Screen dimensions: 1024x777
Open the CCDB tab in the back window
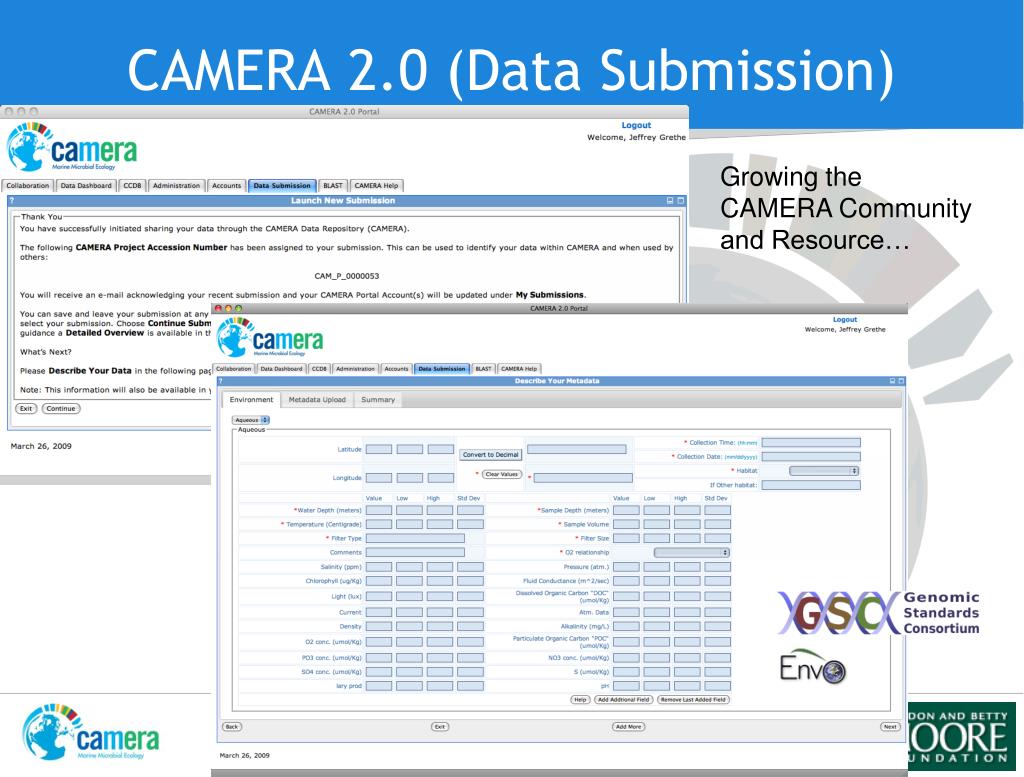(x=133, y=185)
